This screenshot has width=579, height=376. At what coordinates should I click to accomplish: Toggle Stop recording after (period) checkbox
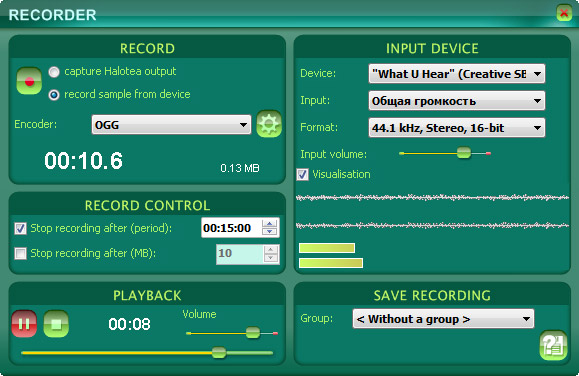coord(20,229)
